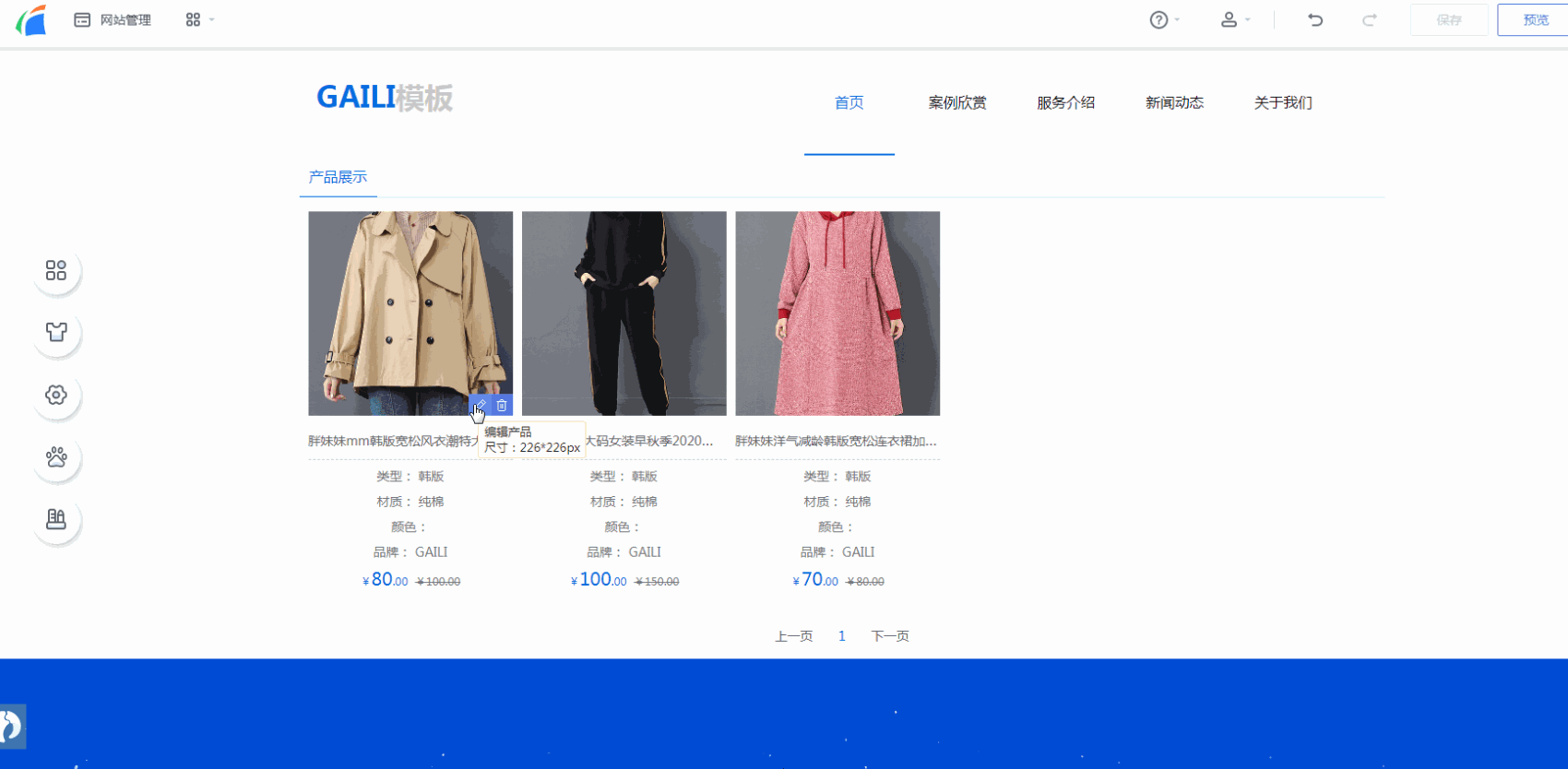Image resolution: width=1568 pixels, height=769 pixels.
Task: Select the 服务介绍 navigation tab
Action: point(1065,102)
